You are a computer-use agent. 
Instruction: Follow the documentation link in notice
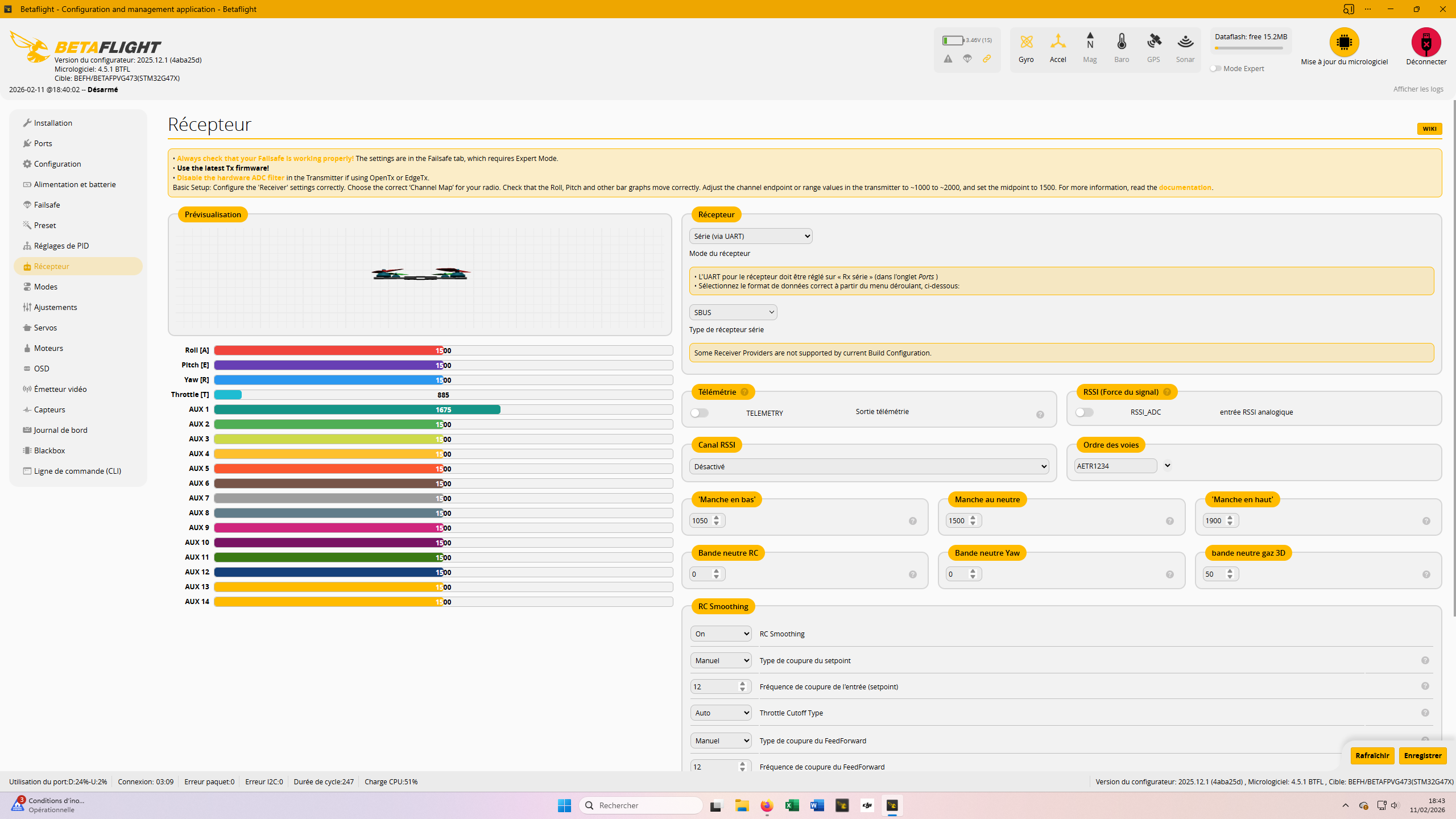[x=1185, y=188]
